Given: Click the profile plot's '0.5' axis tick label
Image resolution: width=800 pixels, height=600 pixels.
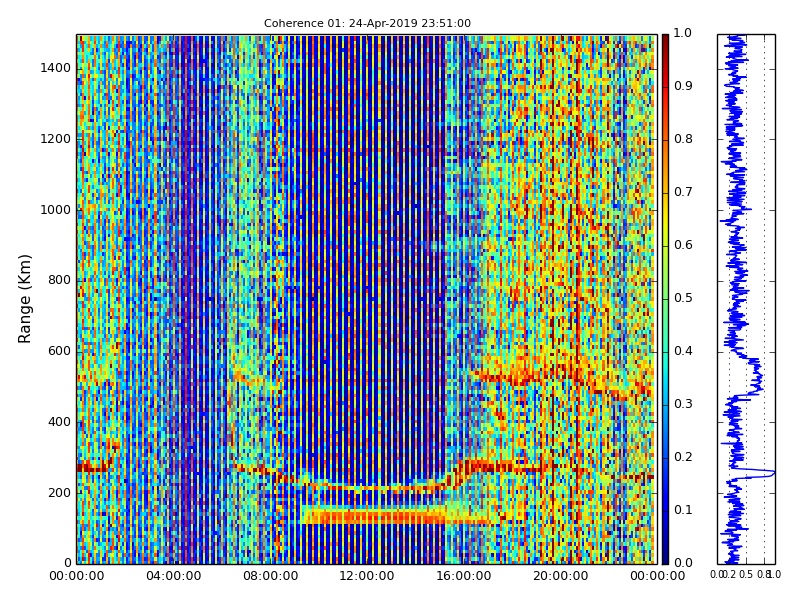Looking at the screenshot, I should (x=746, y=575).
